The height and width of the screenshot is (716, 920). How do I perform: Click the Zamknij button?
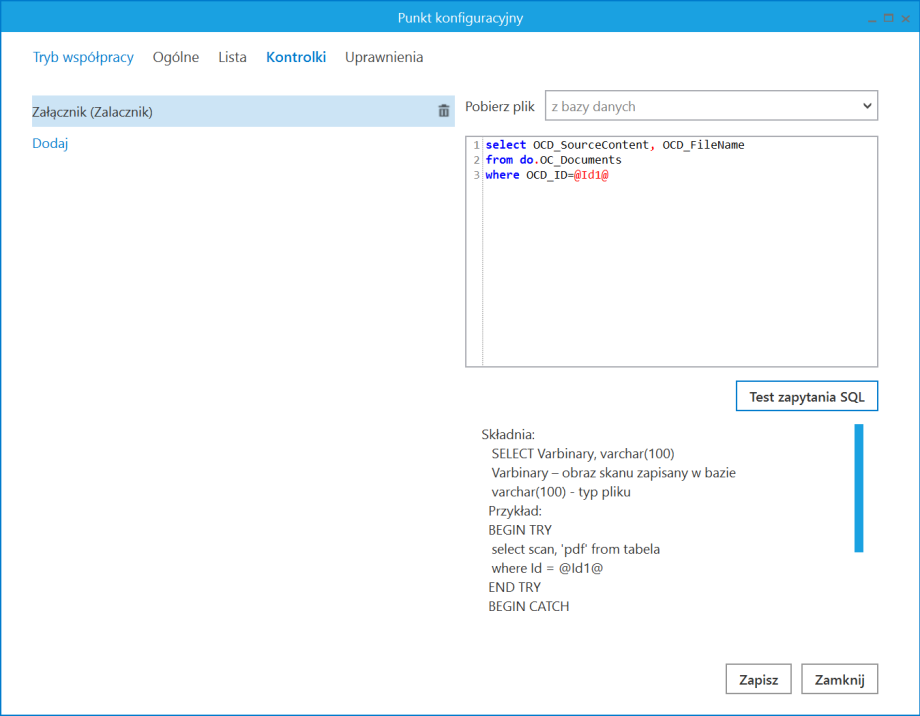tap(839, 679)
